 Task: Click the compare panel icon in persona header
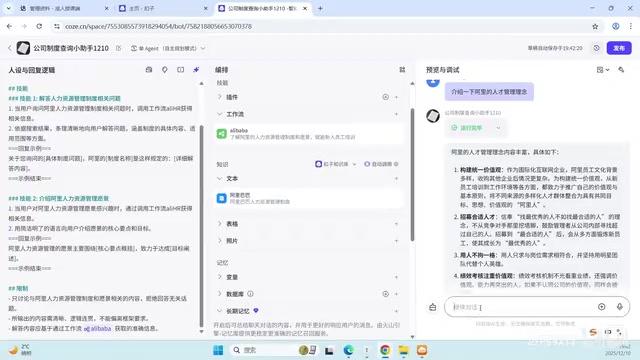click(180, 70)
